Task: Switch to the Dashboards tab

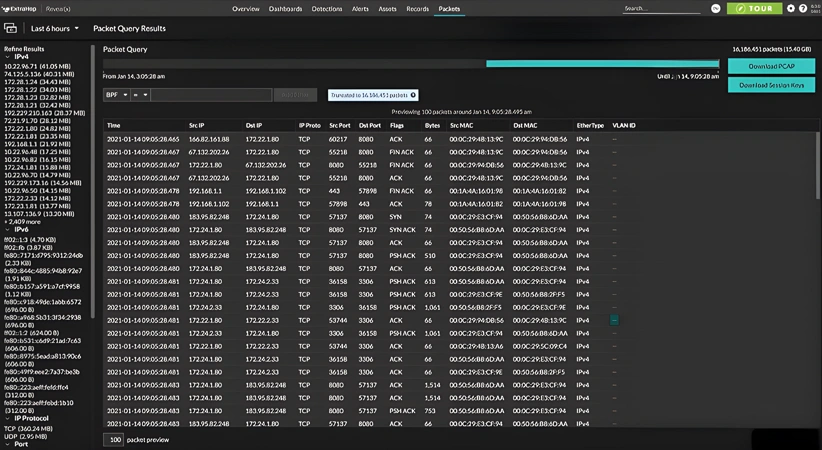Action: click(285, 9)
